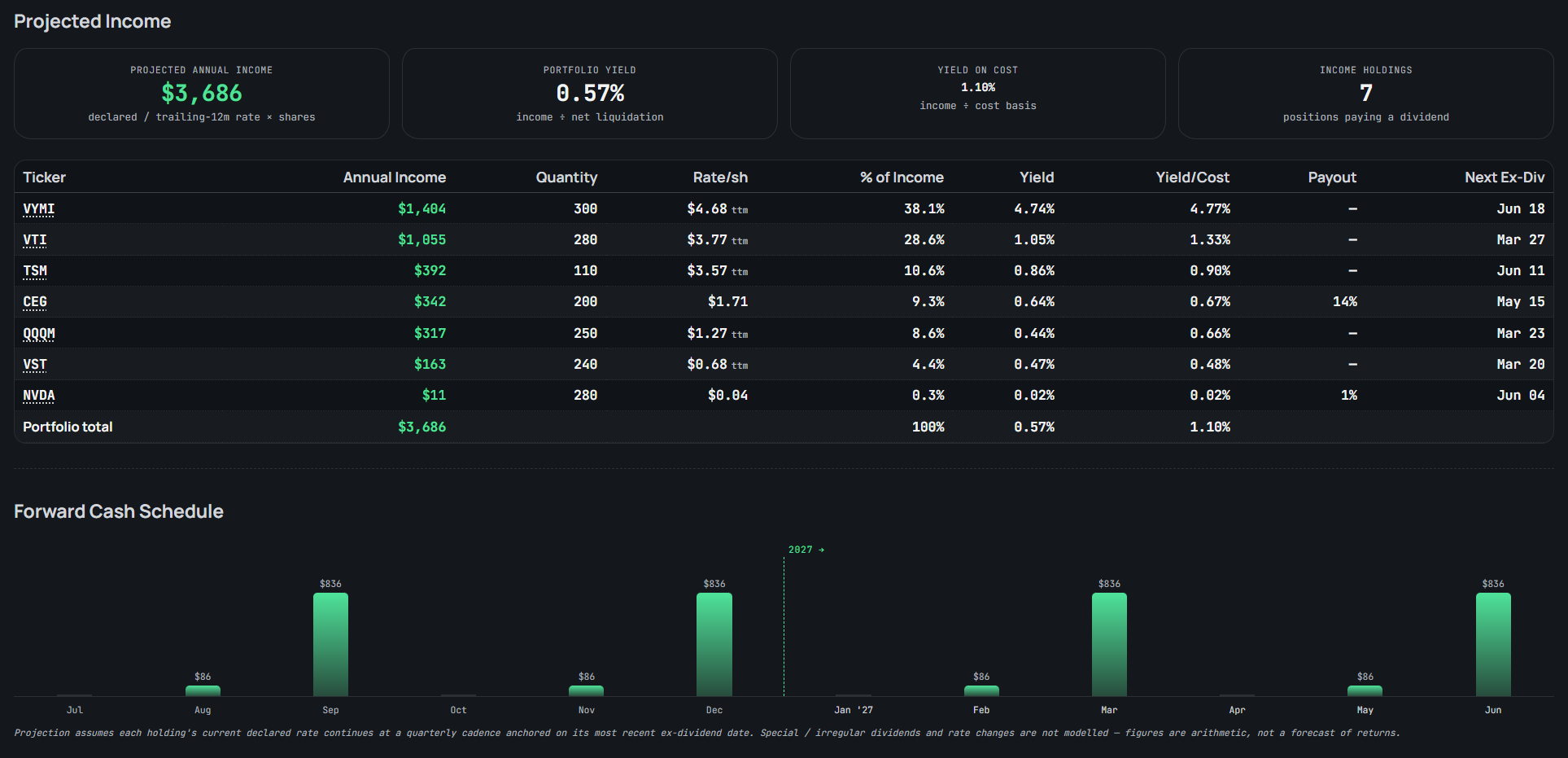Click VTI annual income $1,055
Image resolution: width=1568 pixels, height=758 pixels.
point(421,239)
